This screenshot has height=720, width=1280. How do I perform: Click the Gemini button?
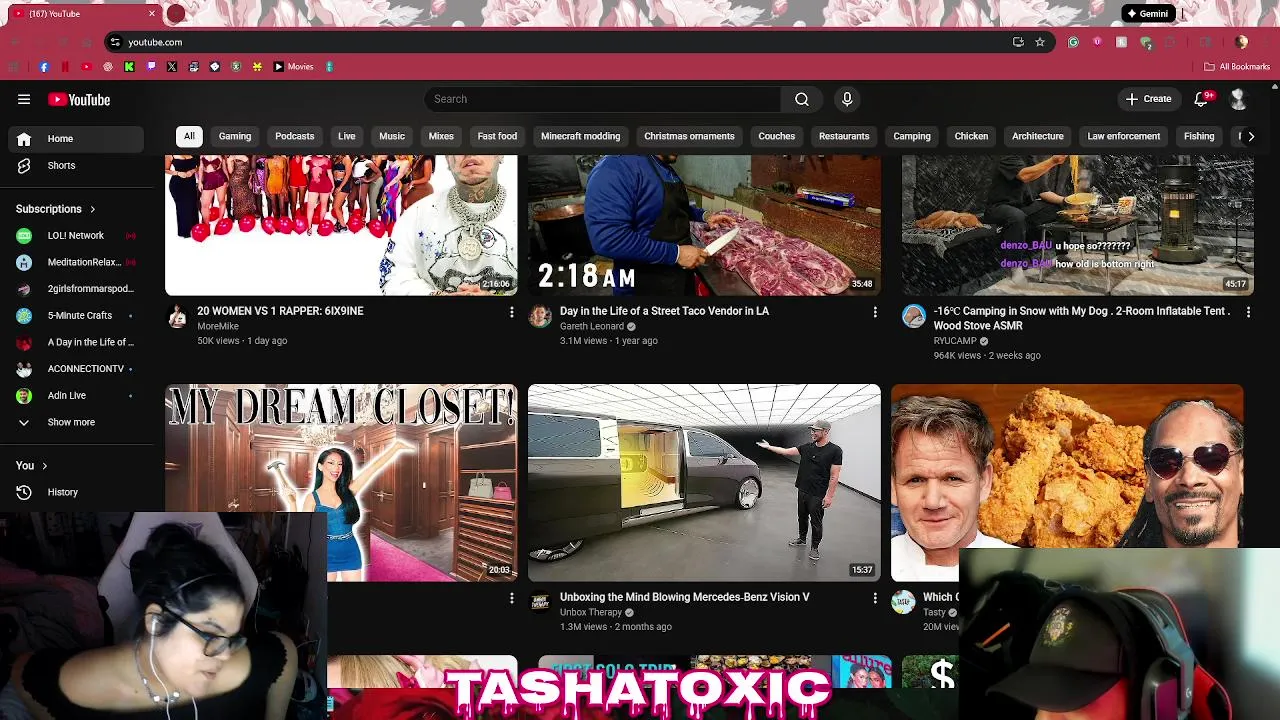[1147, 14]
